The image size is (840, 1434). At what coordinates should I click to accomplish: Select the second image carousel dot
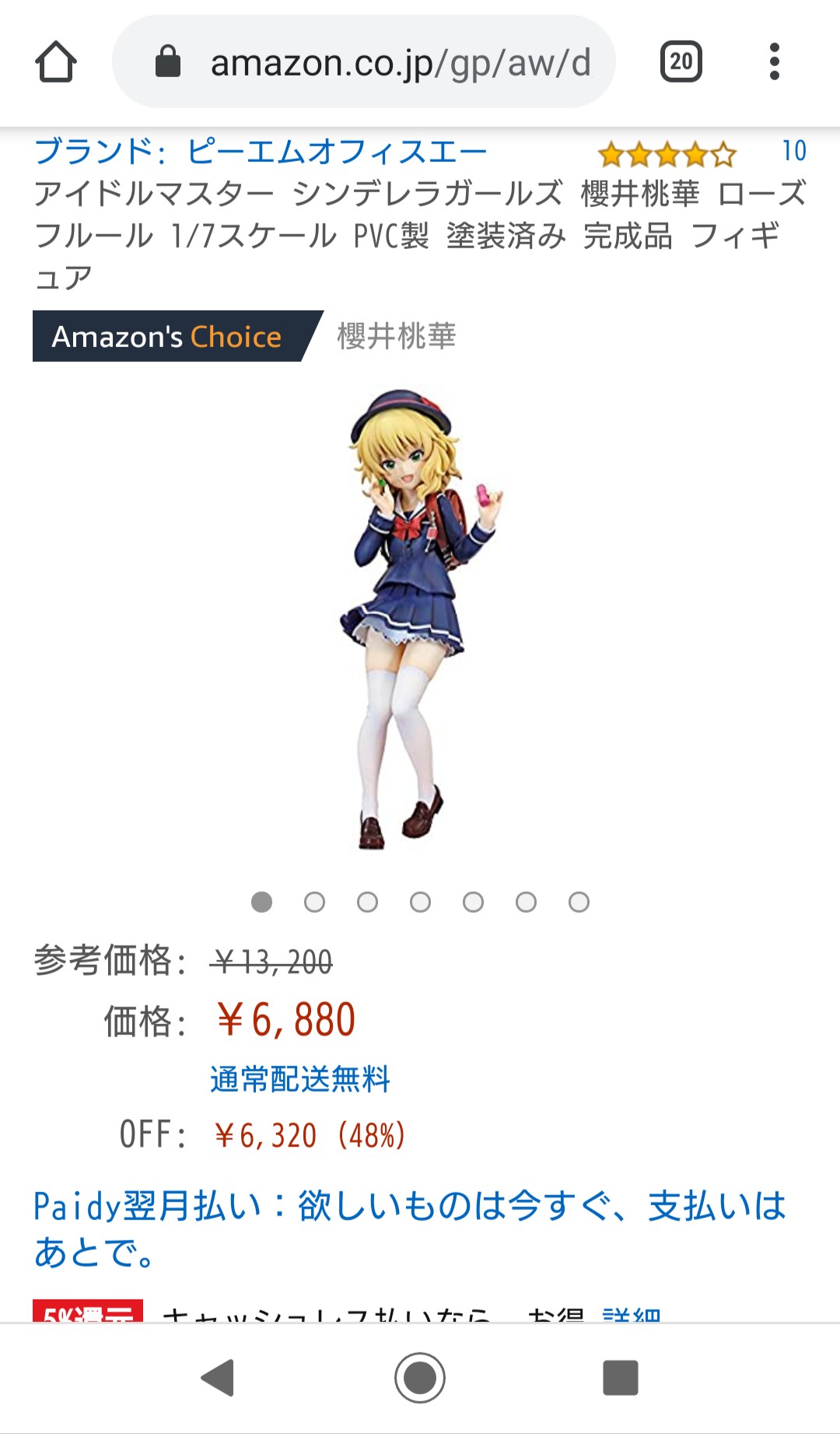point(315,902)
